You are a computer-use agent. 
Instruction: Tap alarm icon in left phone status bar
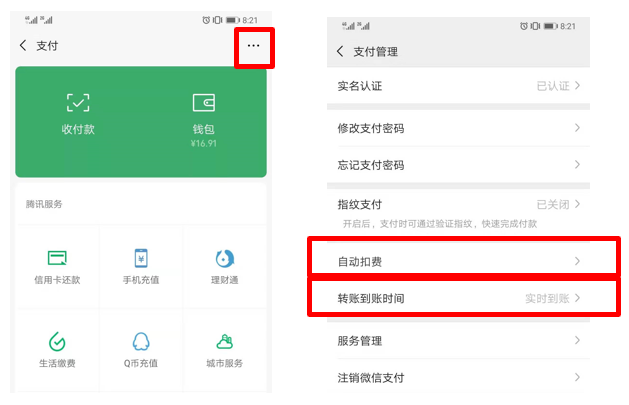coord(206,20)
